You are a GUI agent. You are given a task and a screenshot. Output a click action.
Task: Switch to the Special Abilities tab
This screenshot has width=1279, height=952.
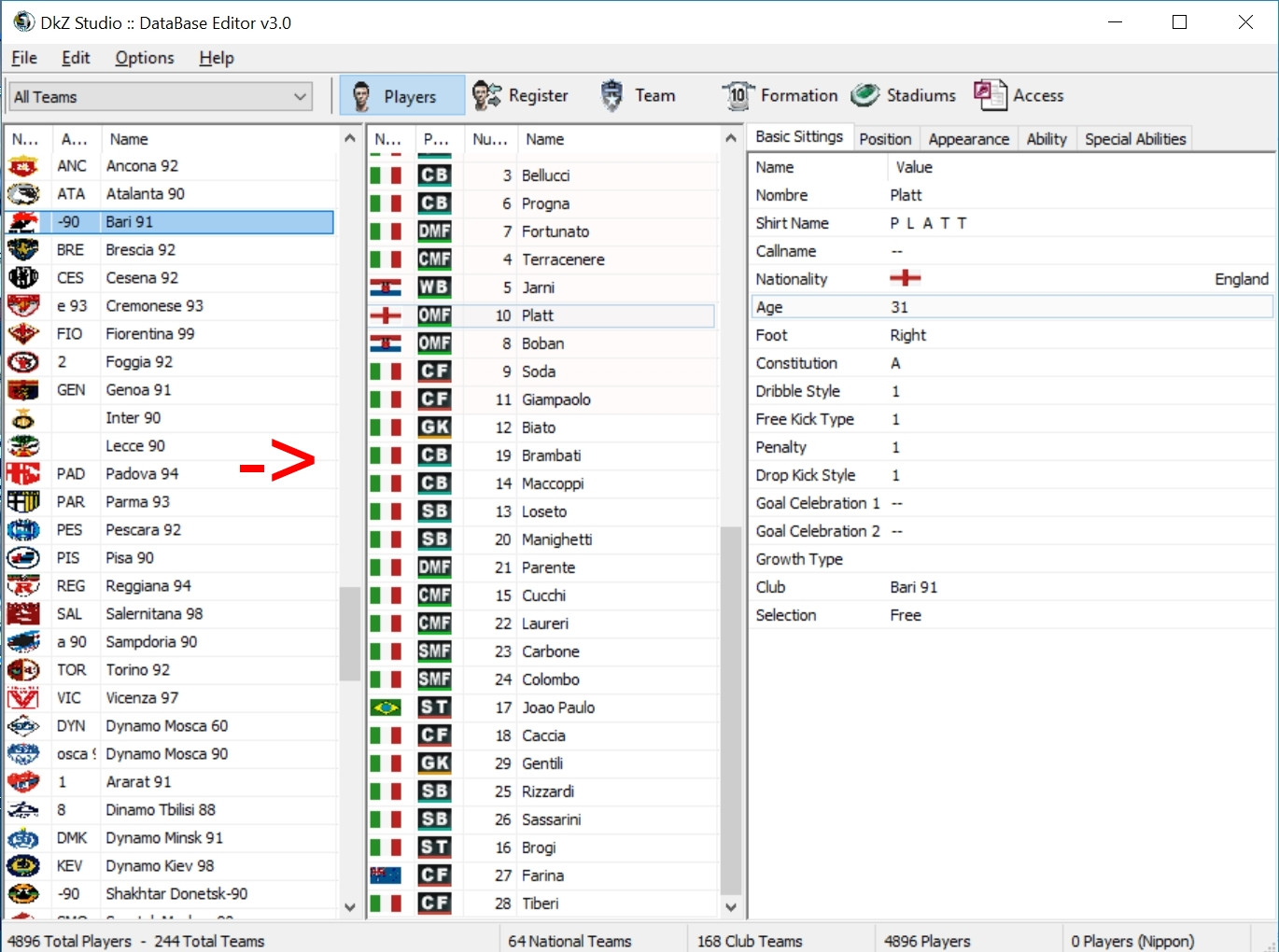pyautogui.click(x=1135, y=139)
